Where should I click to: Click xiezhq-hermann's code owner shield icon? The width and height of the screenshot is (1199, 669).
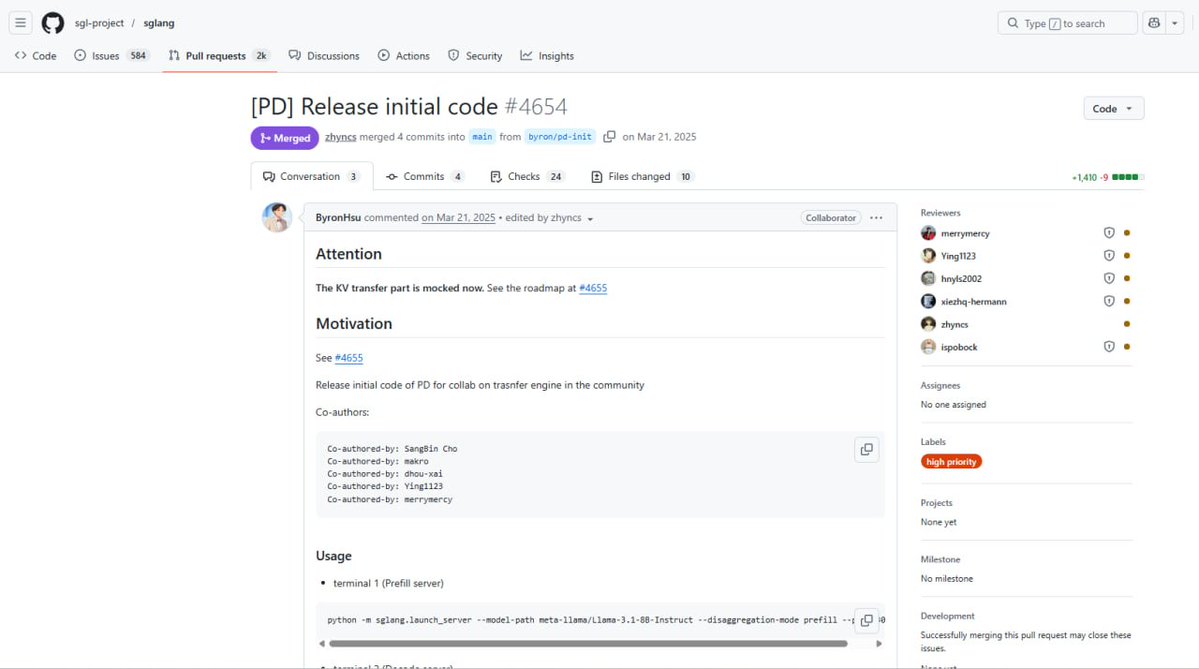pos(1109,302)
